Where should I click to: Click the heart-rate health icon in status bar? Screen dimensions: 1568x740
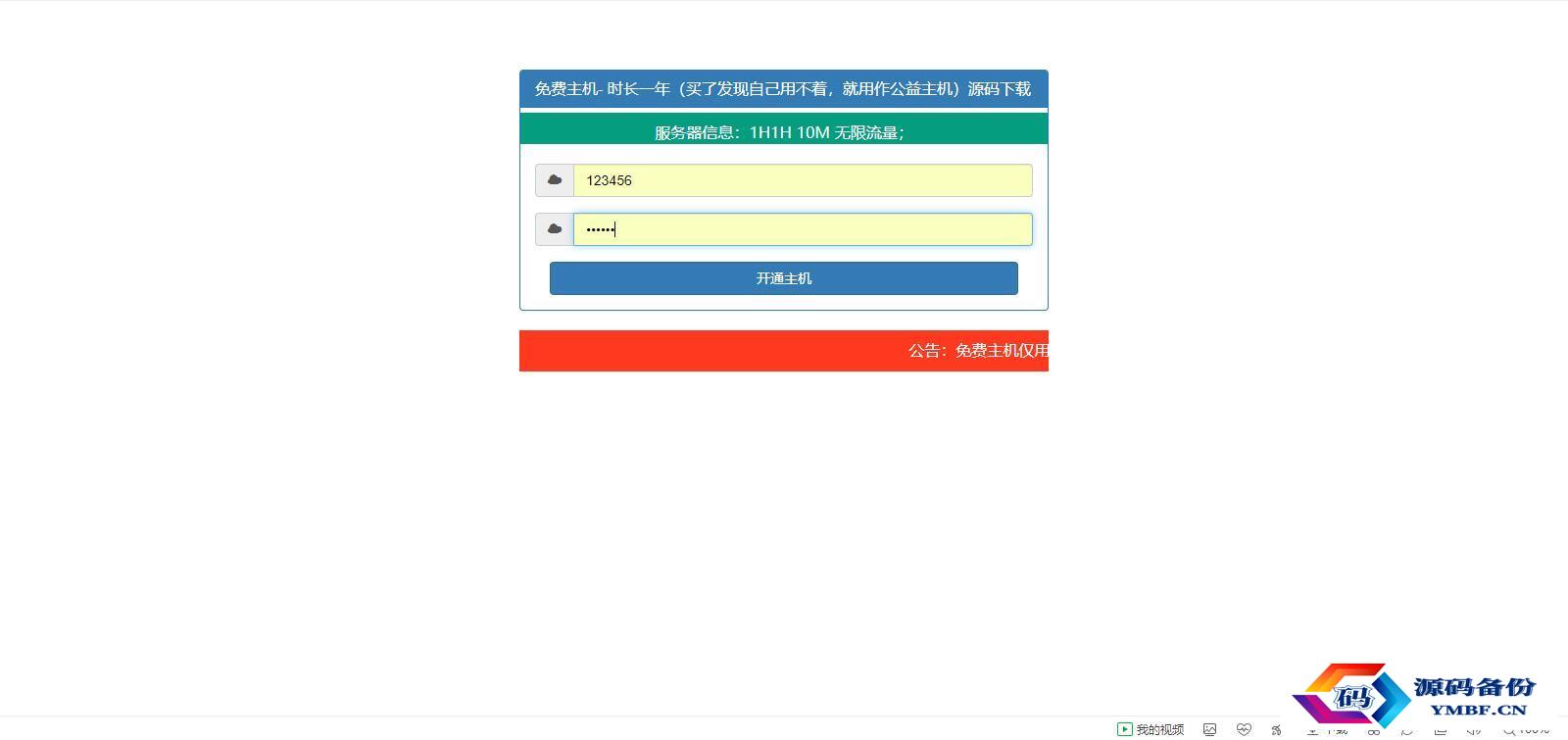click(x=1244, y=729)
